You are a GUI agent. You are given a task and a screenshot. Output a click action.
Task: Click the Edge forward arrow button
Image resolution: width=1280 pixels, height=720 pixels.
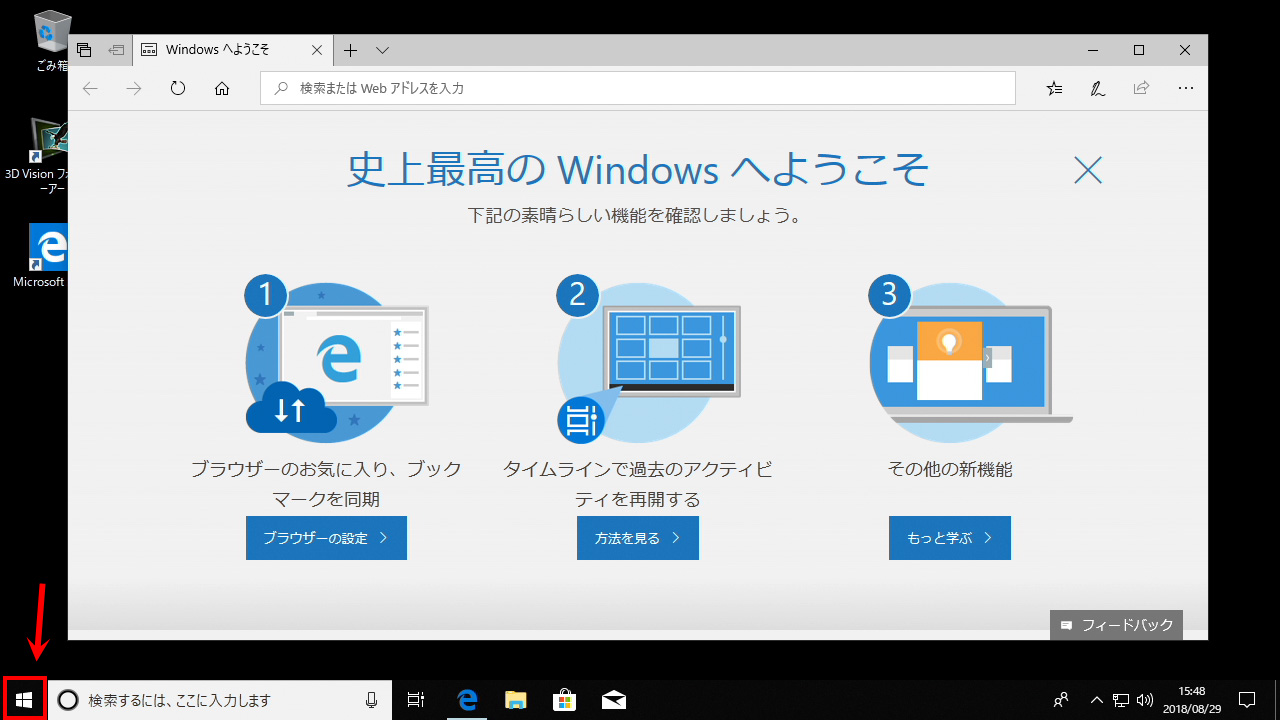pos(134,88)
